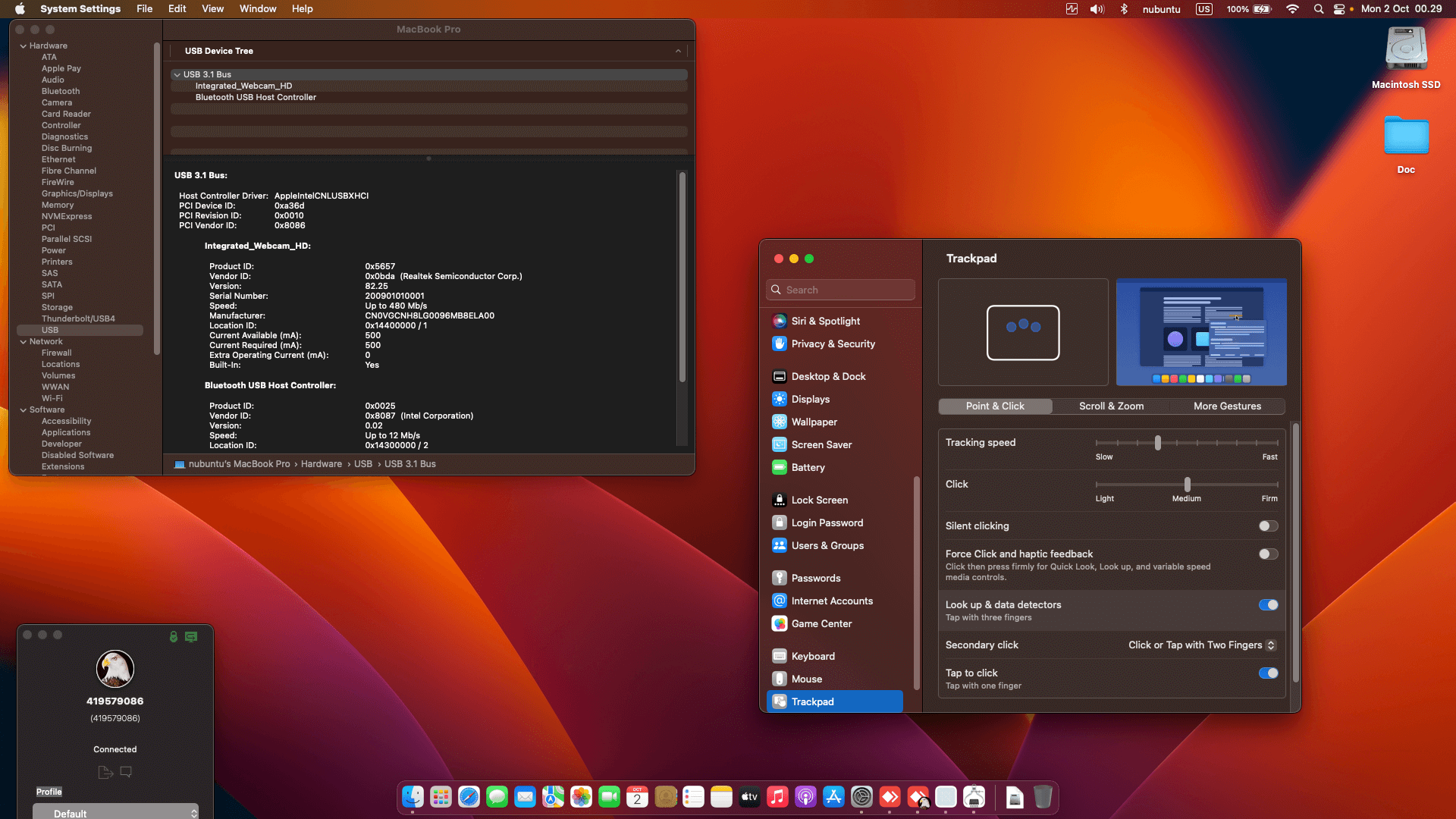The image size is (1456, 819).
Task: Enable Silent clicking
Action: pyautogui.click(x=1267, y=526)
